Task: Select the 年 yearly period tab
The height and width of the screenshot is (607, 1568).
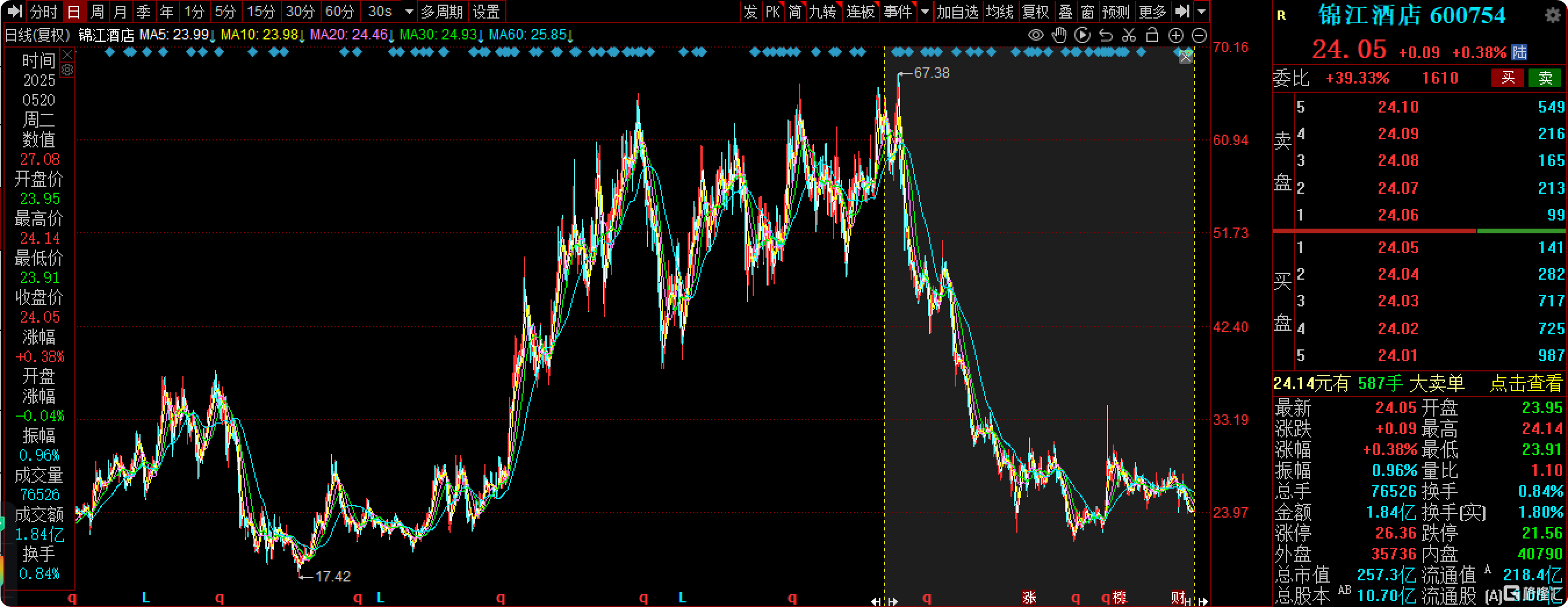Action: [166, 11]
